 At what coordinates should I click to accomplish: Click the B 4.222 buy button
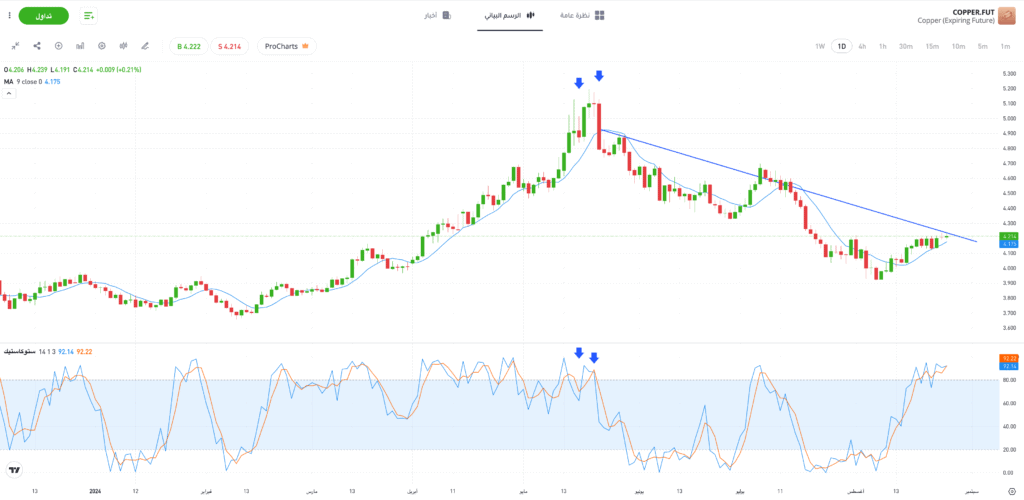pos(189,46)
